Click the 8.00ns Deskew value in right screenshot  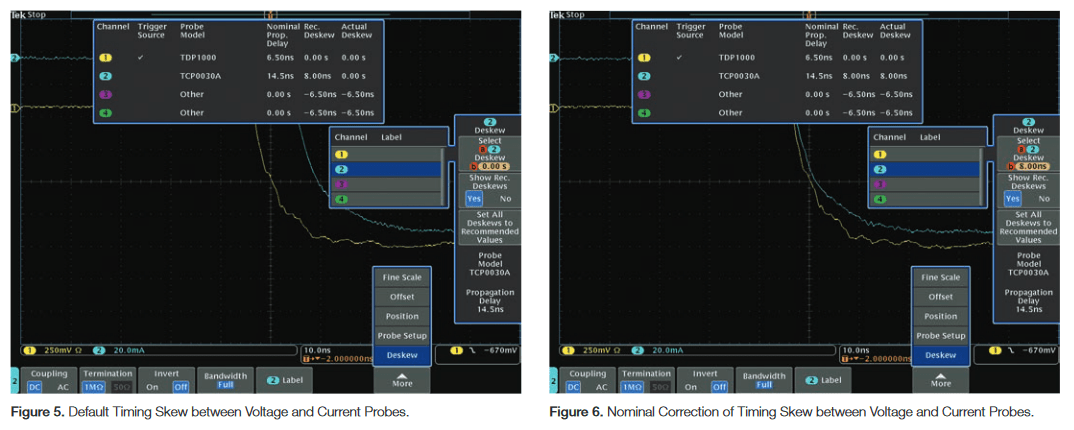tap(1030, 167)
